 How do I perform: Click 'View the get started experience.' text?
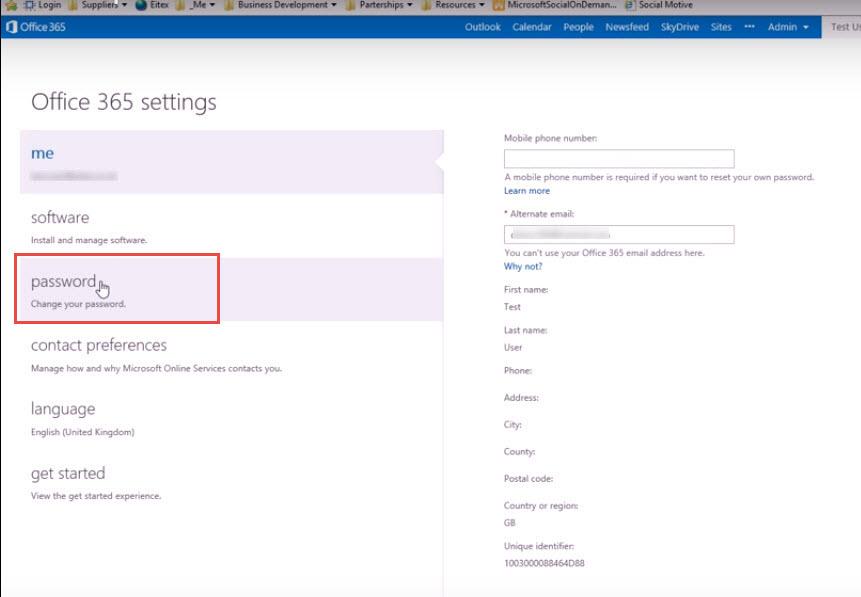tap(96, 496)
